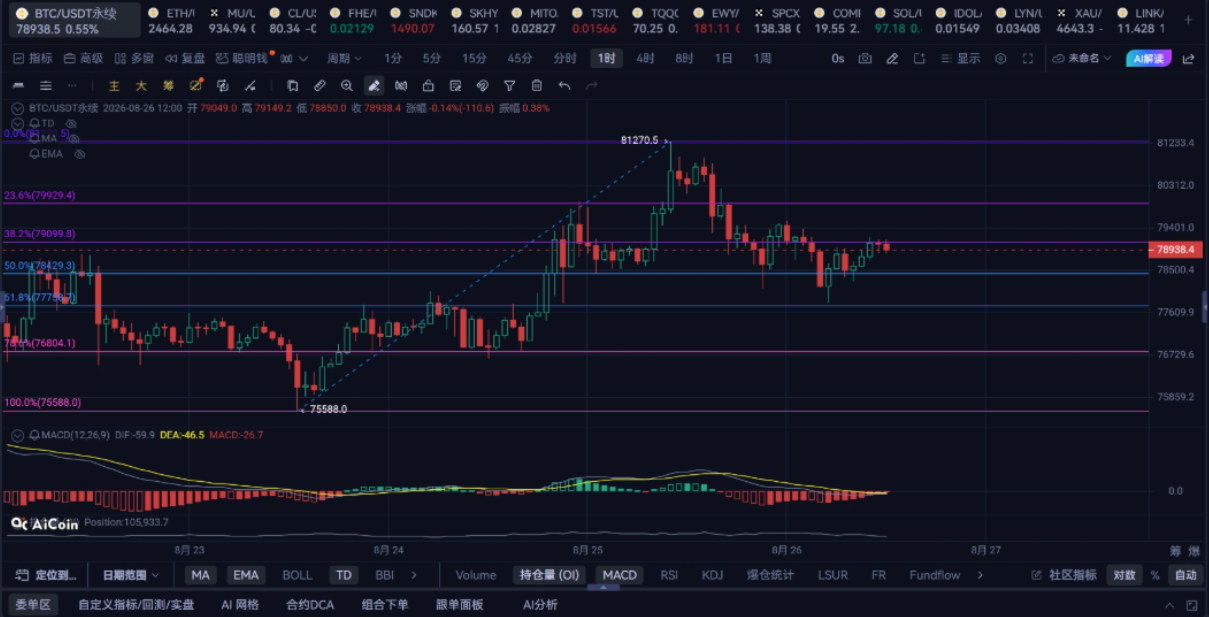Toggle 自动 auto scale
This screenshot has height=617, width=1209.
(1186, 575)
